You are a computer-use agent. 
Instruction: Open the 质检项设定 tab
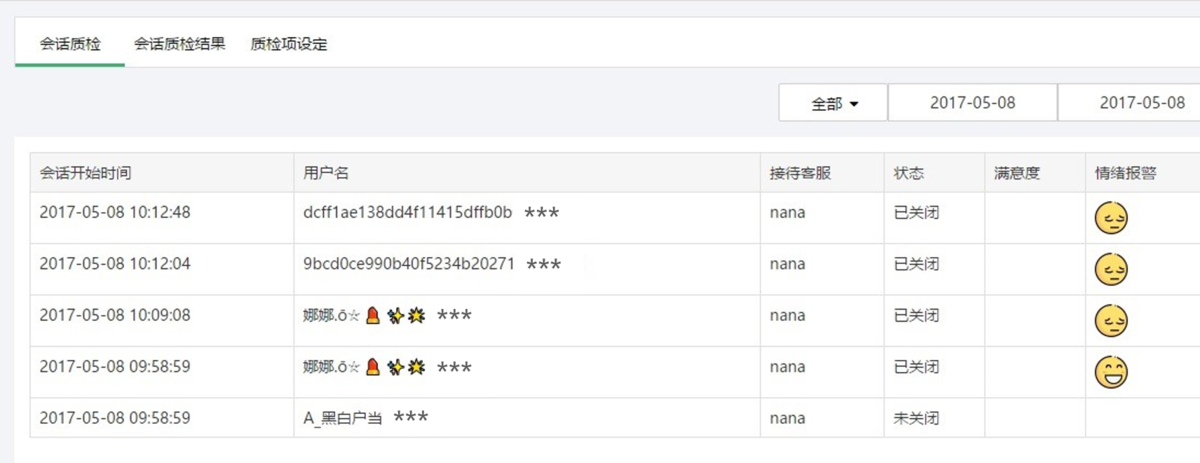[x=289, y=44]
